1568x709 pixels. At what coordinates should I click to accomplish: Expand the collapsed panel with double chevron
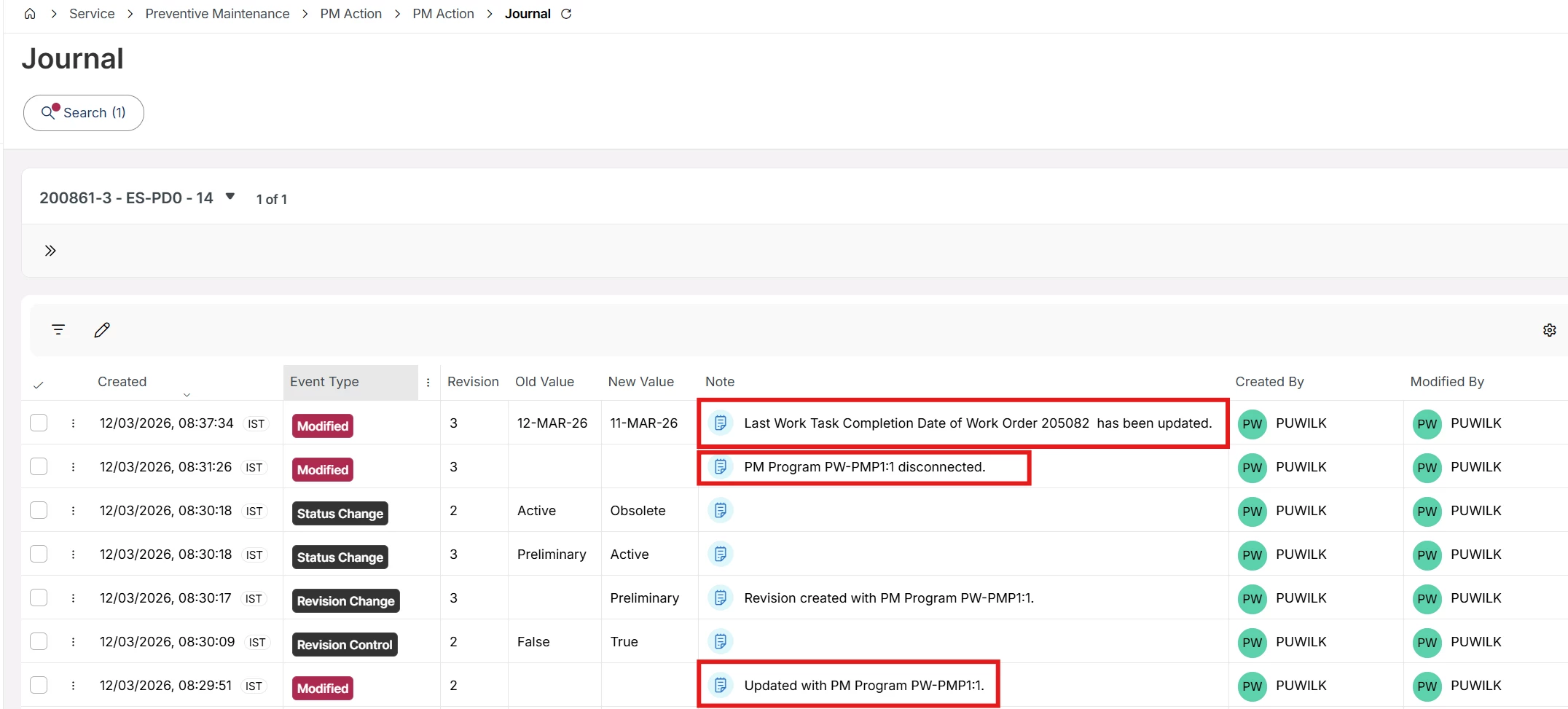pos(50,251)
